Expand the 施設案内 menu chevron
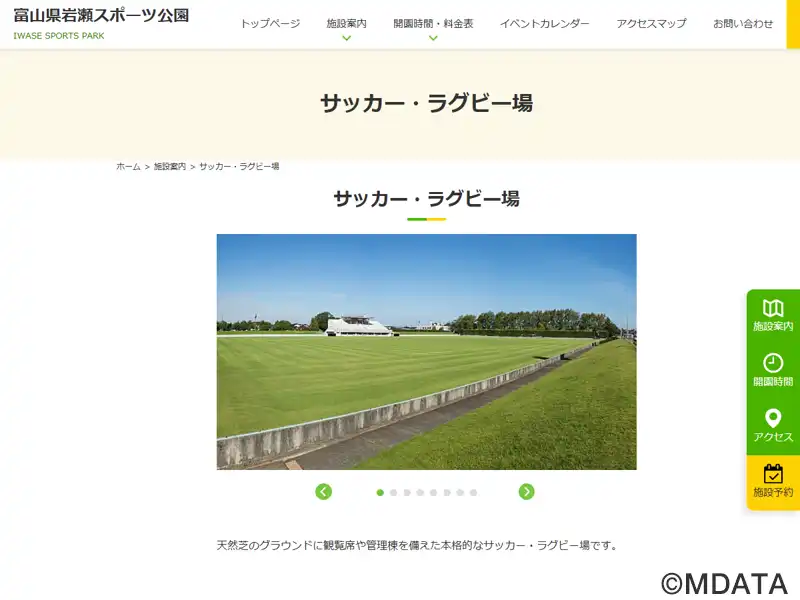The image size is (800, 600). [346, 38]
